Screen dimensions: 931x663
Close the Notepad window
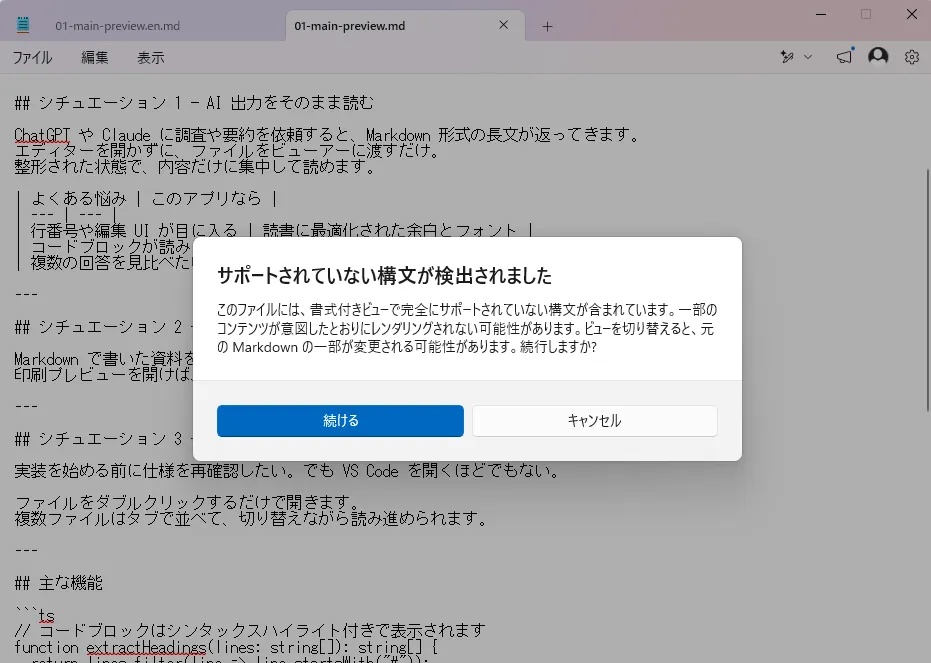coord(912,14)
